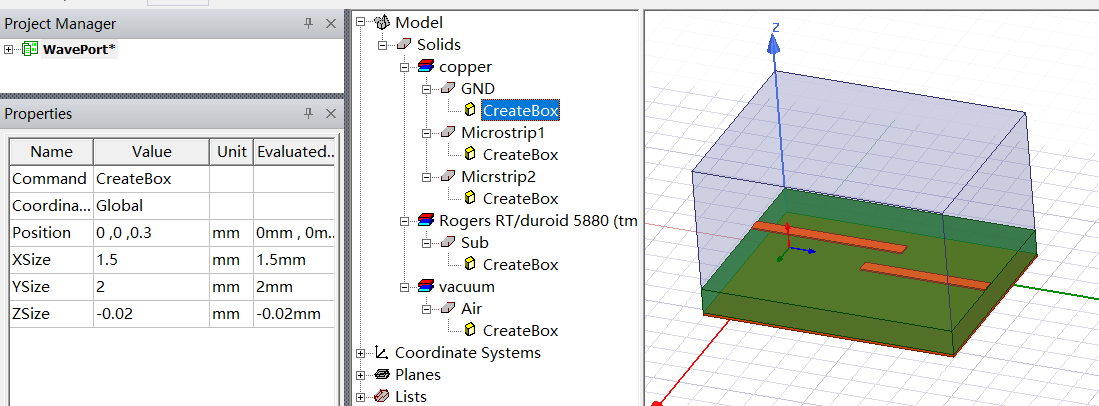Click the Rogers RT/duroid material icon

coord(425,221)
